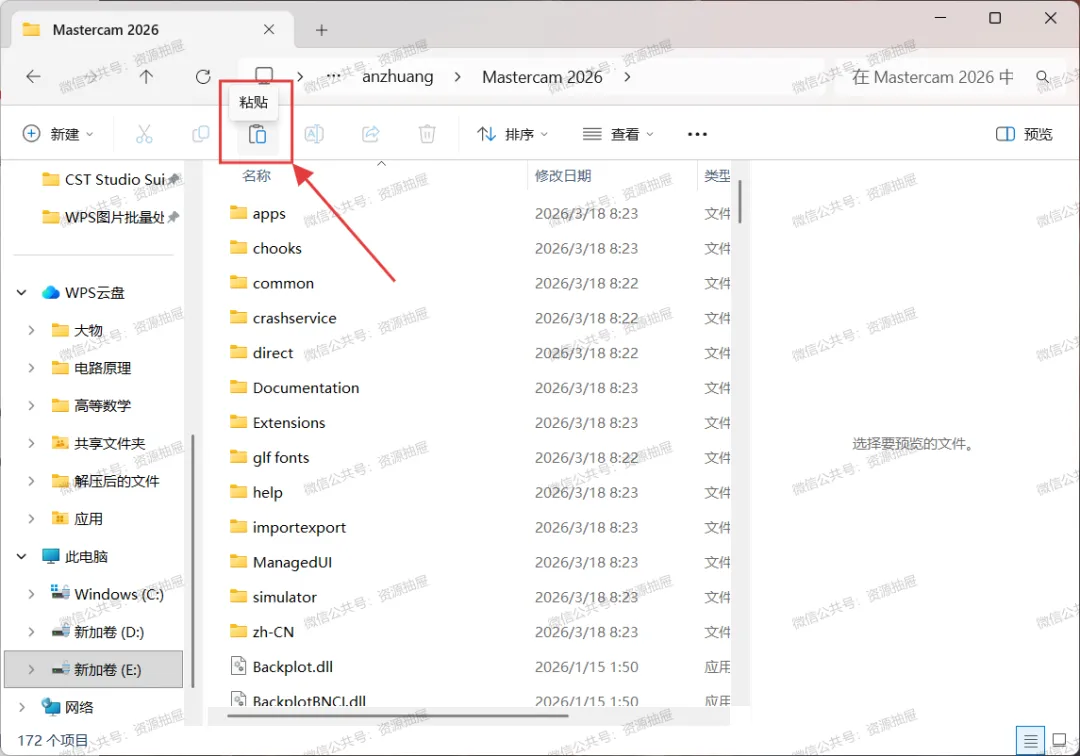Open a new tab with plus
This screenshot has height=756, width=1080.
pos(321,30)
